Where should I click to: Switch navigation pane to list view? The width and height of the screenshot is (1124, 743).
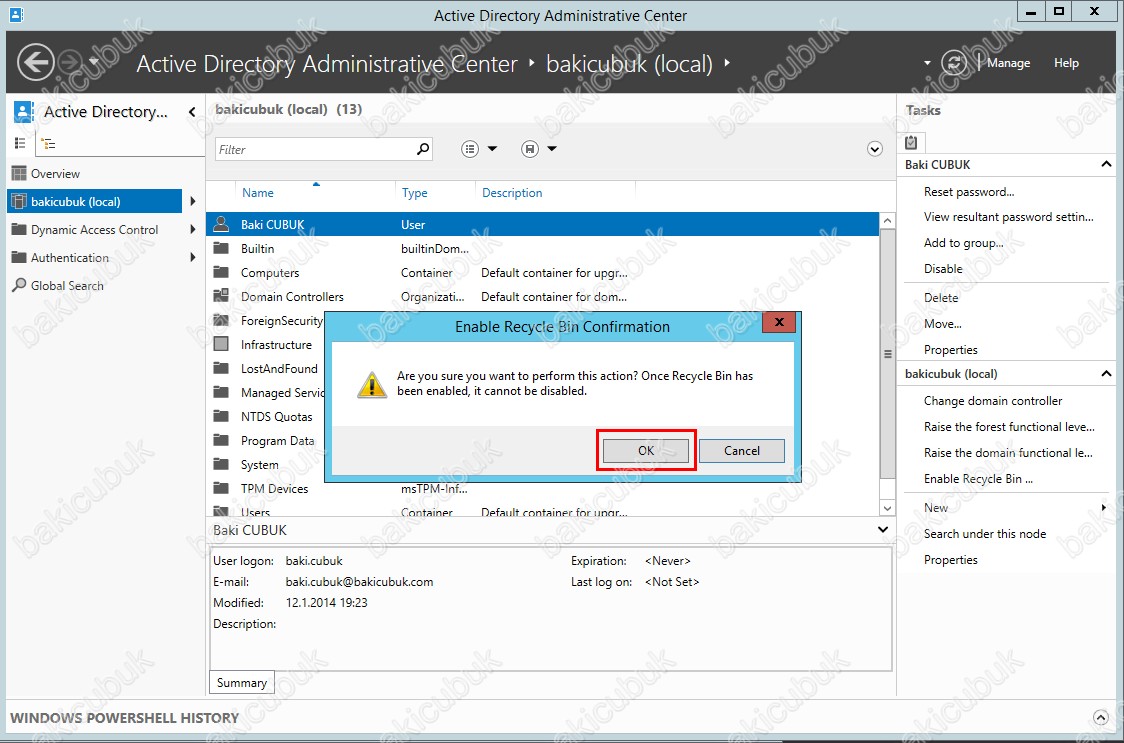click(x=20, y=143)
